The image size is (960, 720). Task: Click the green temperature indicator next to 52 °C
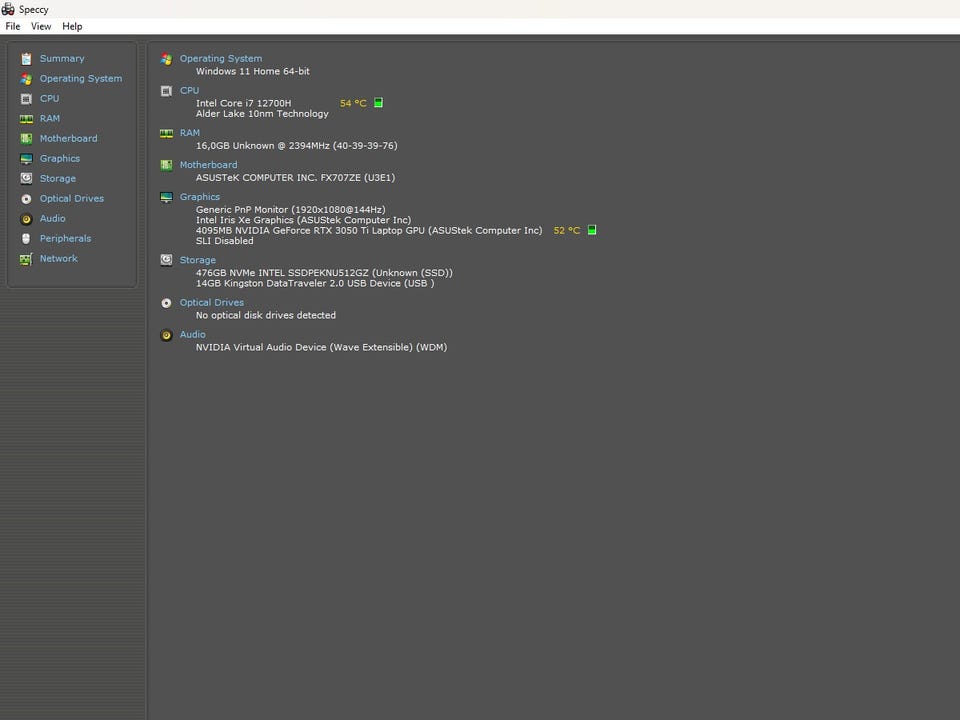[592, 230]
